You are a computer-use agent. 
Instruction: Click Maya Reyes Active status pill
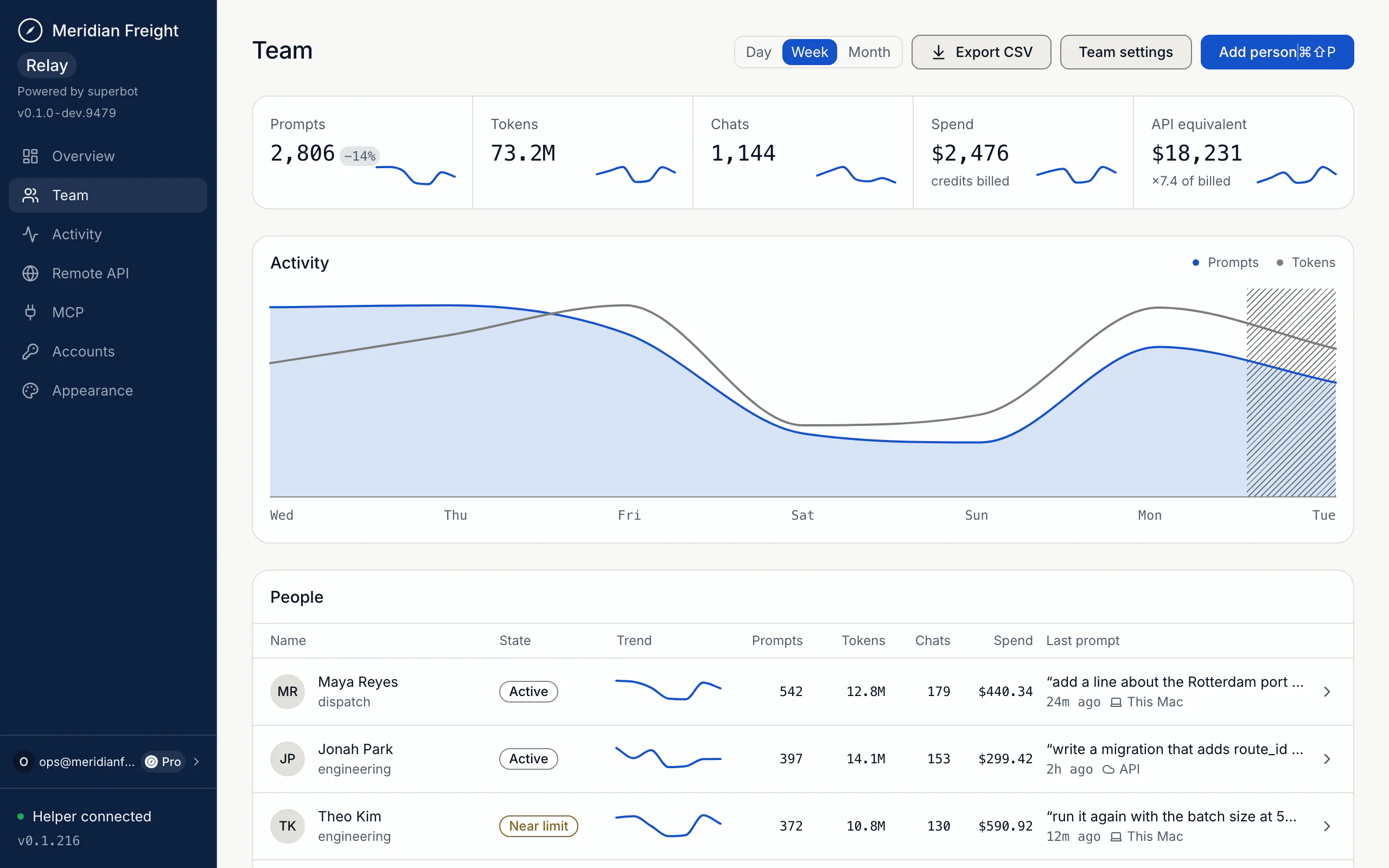tap(528, 691)
